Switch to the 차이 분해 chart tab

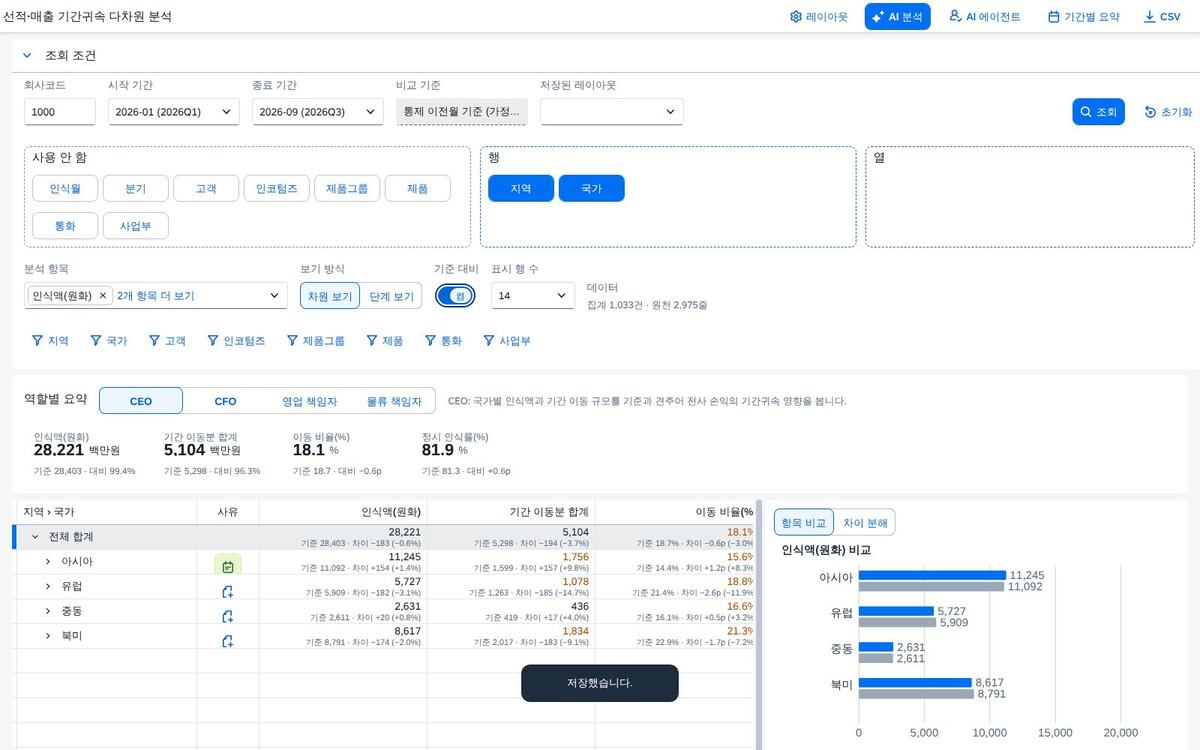[864, 523]
